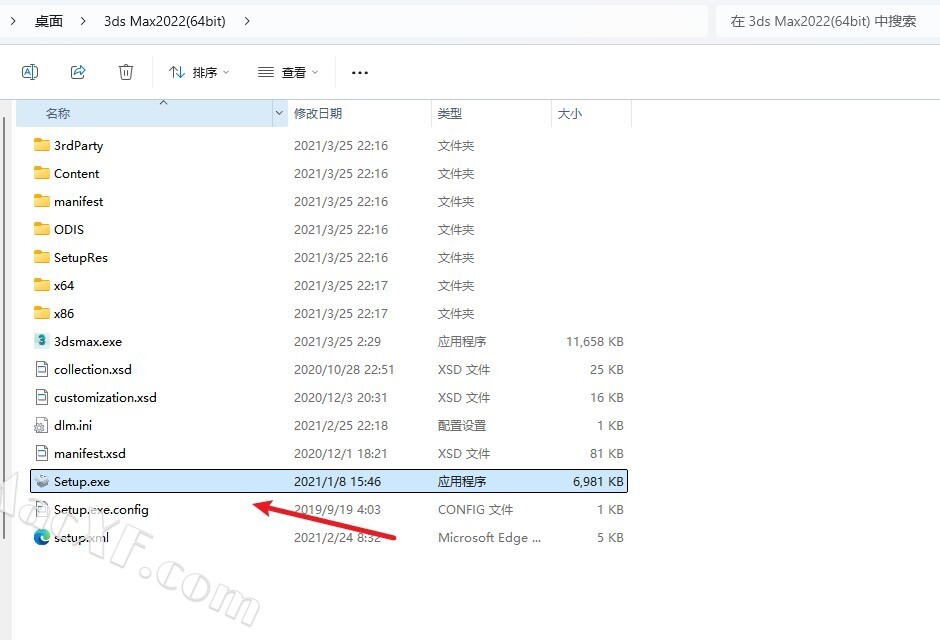Open the 名称 column filter dropdown arrow

[x=279, y=113]
